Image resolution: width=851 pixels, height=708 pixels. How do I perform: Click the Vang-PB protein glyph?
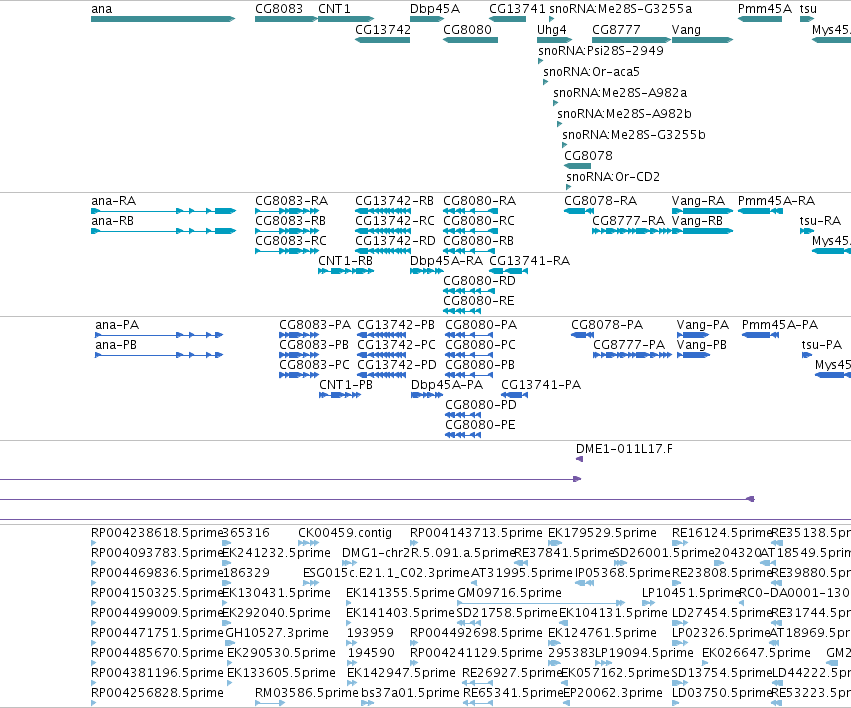(x=694, y=355)
